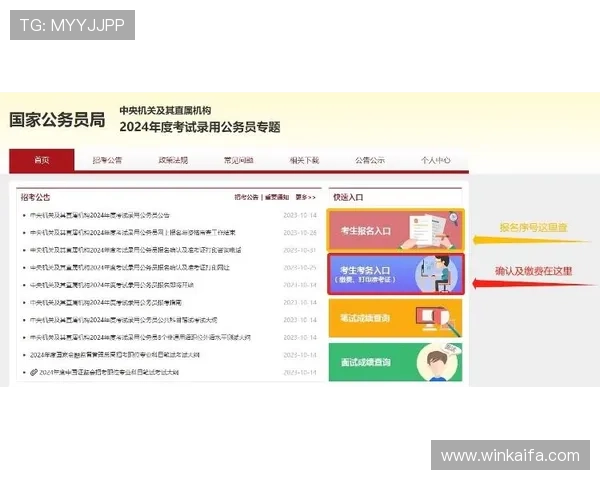Select the 公告公示 navigation tab
Viewport: 600px width, 480px height.
[370, 160]
